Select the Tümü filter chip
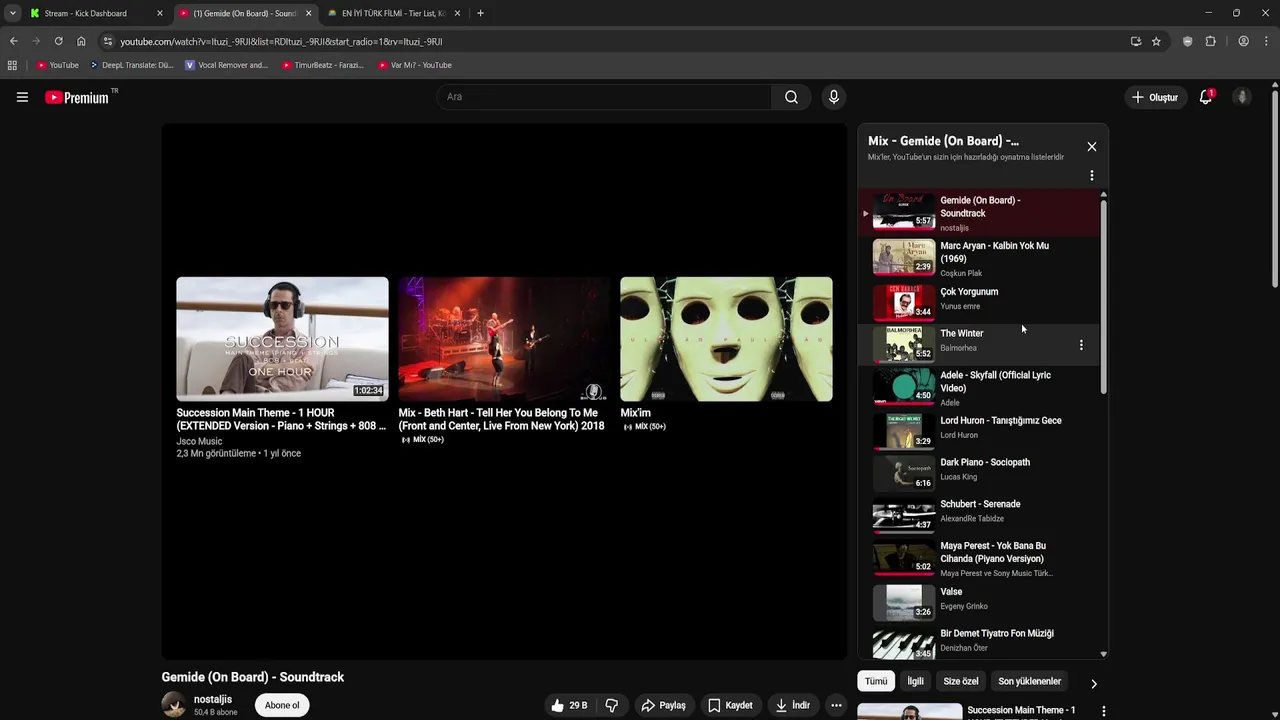This screenshot has width=1280, height=720. [x=876, y=681]
